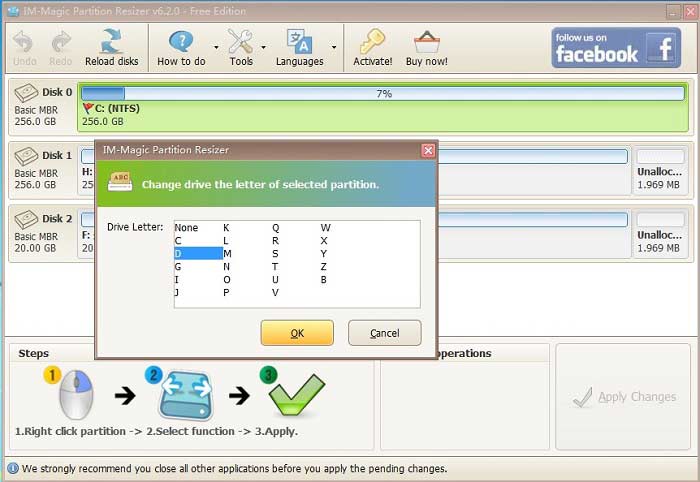
Task: Open the How to do help icon
Action: pos(181,48)
